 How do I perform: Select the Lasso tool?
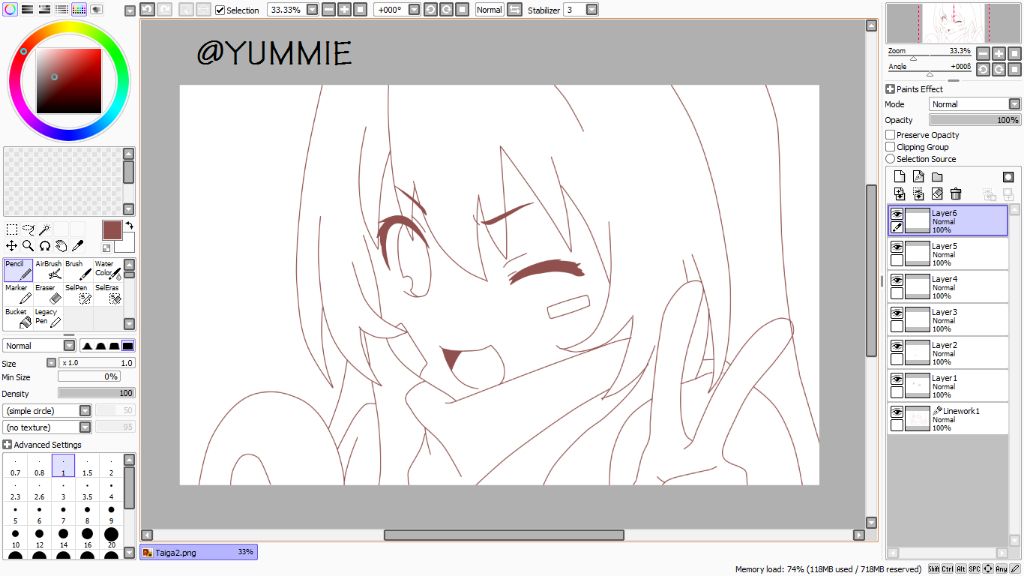pyautogui.click(x=28, y=229)
